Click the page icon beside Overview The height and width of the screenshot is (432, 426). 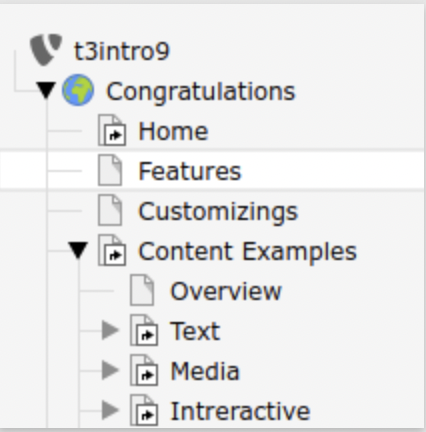142,290
